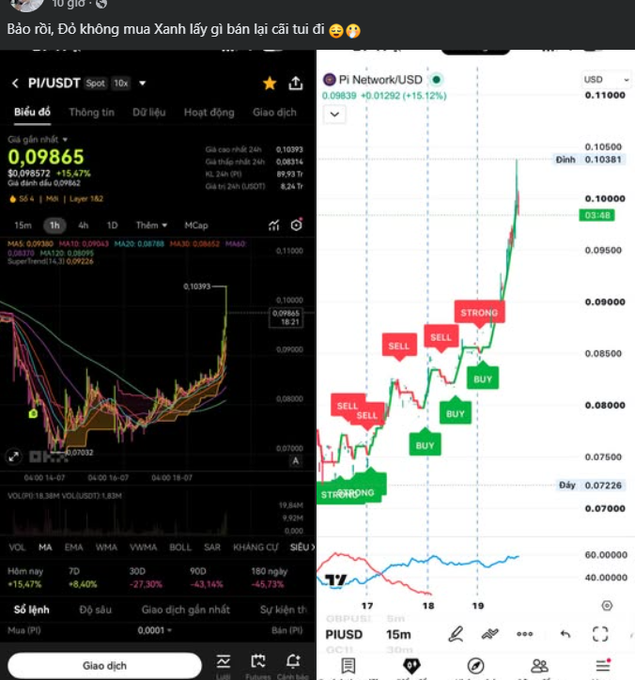Open the Giao dịch tab at top

coord(275,112)
